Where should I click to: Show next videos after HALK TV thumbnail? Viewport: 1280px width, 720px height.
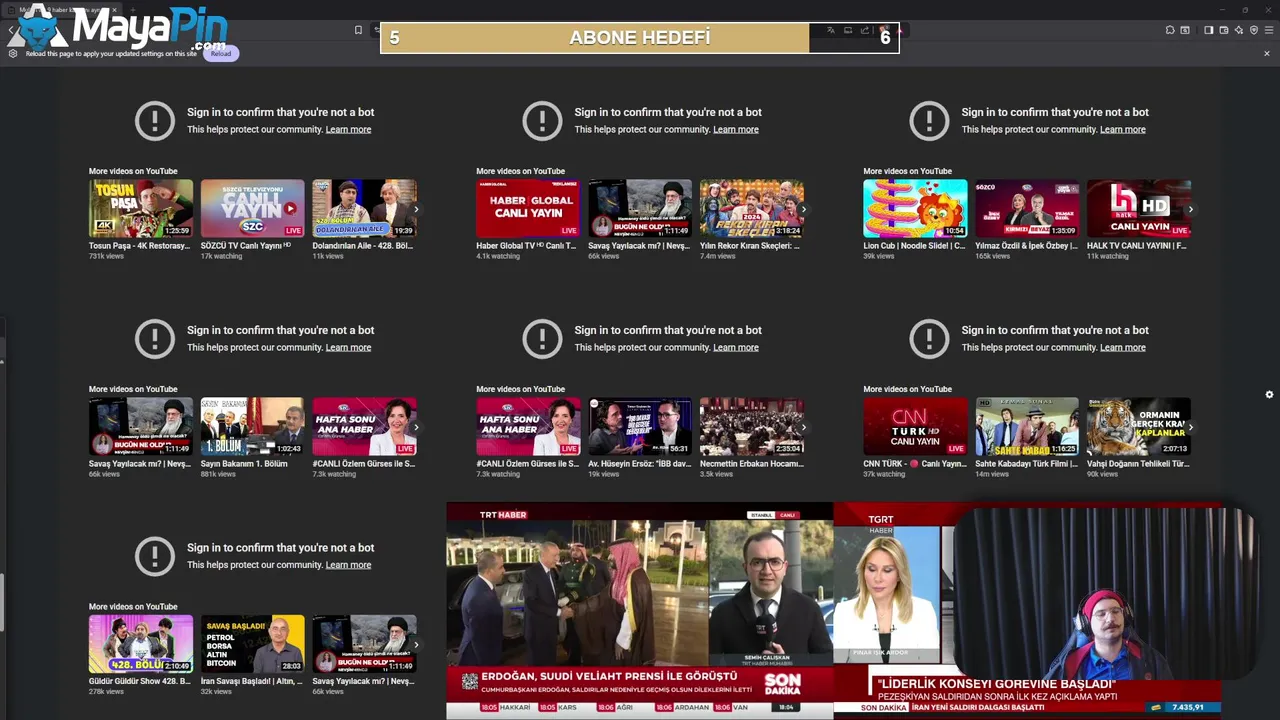click(1190, 209)
